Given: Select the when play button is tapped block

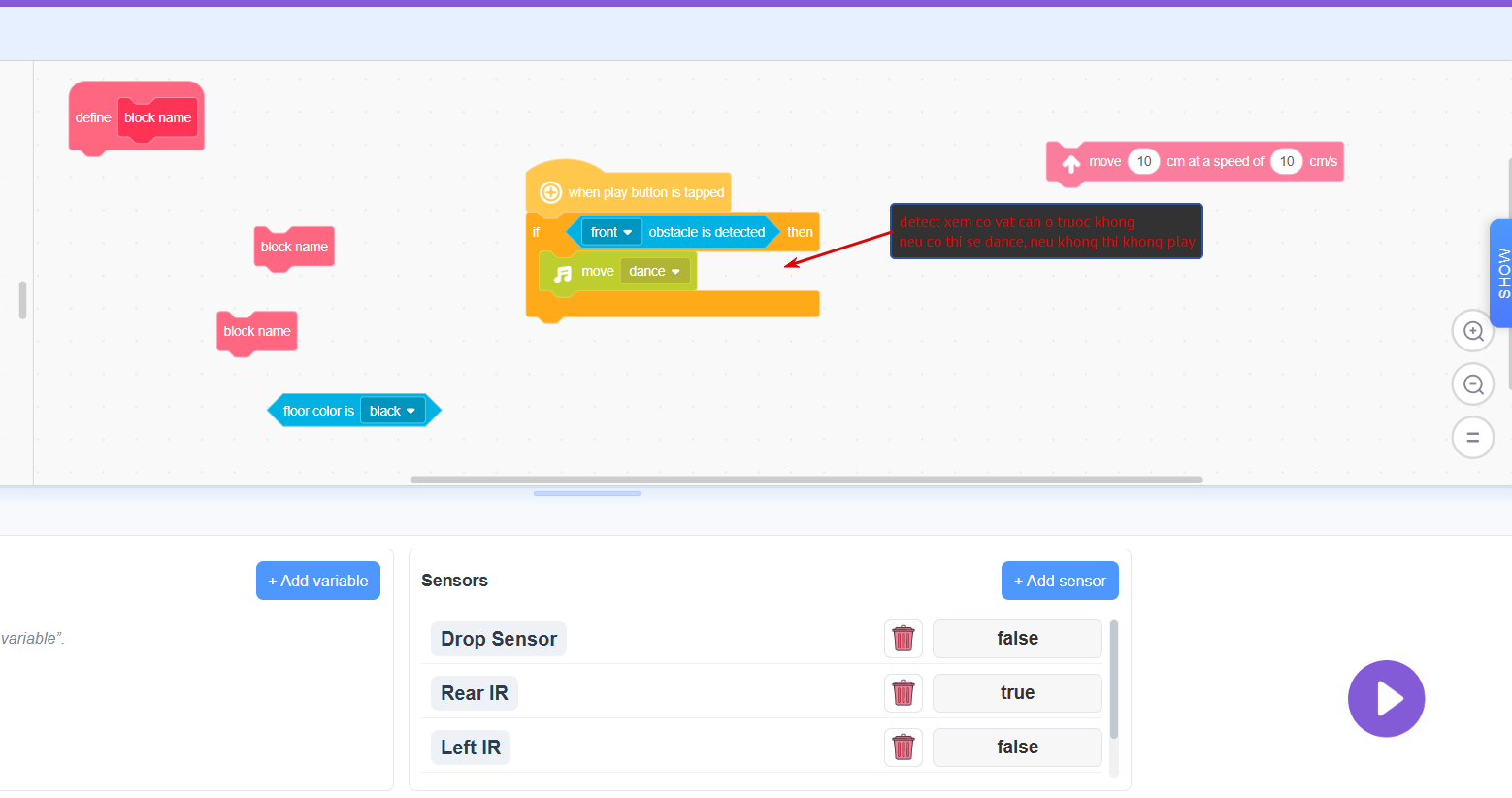Looking at the screenshot, I should [629, 192].
